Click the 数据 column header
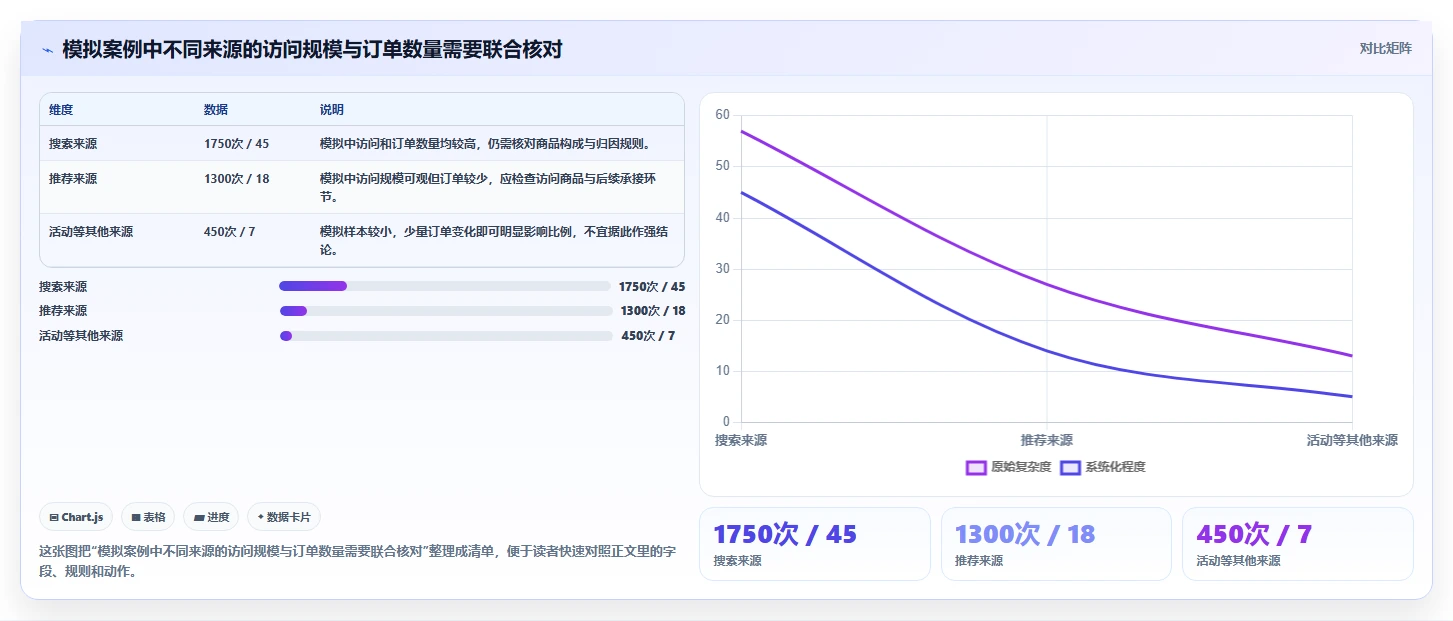1453x621 pixels. point(216,110)
